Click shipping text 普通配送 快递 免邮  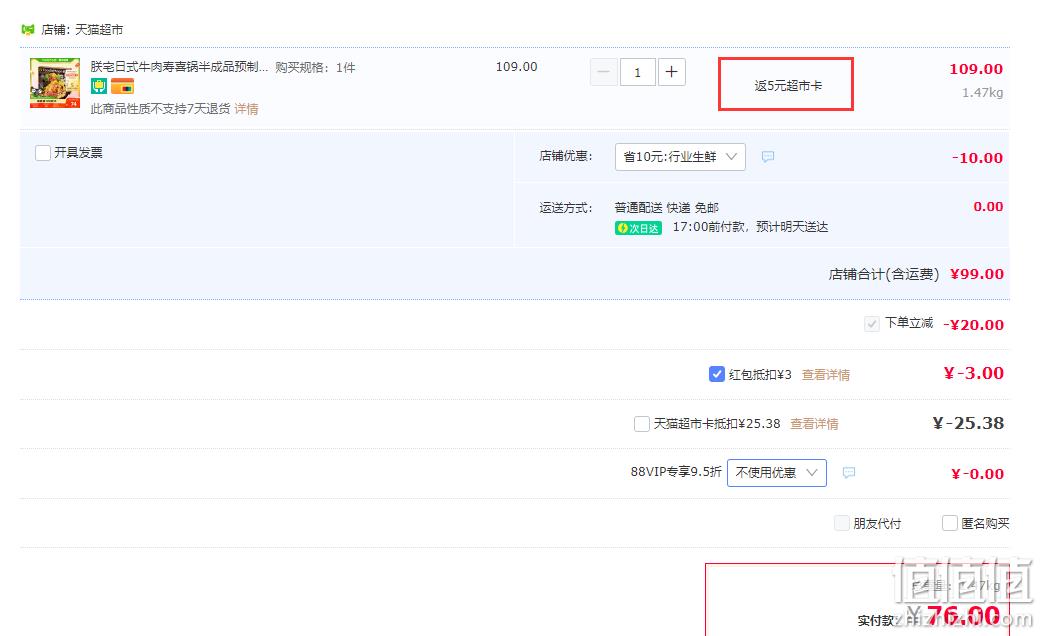667,208
